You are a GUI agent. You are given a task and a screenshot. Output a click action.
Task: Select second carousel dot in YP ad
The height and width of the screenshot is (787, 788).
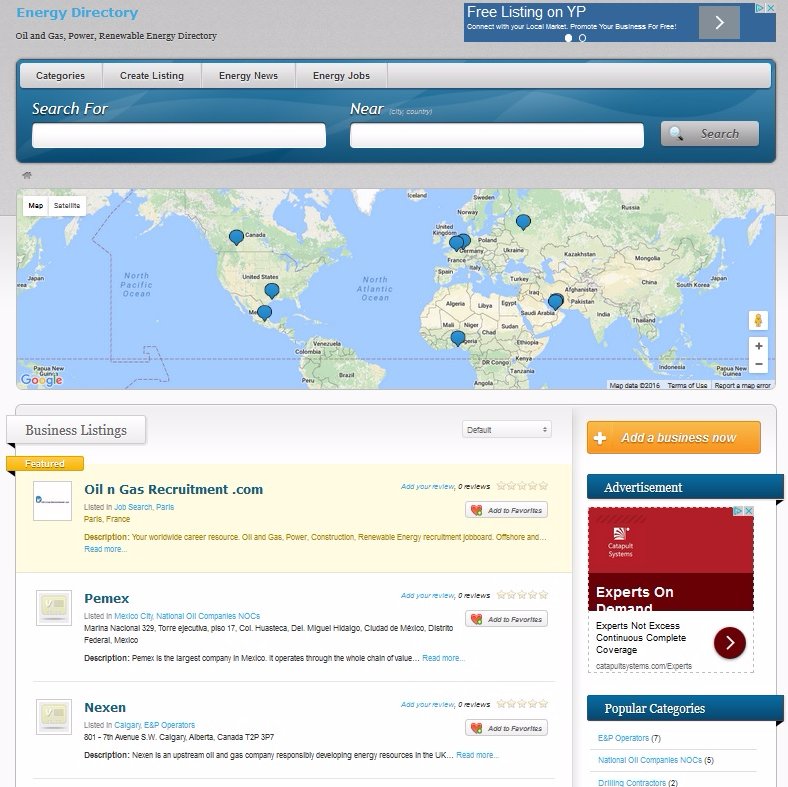[x=582, y=38]
